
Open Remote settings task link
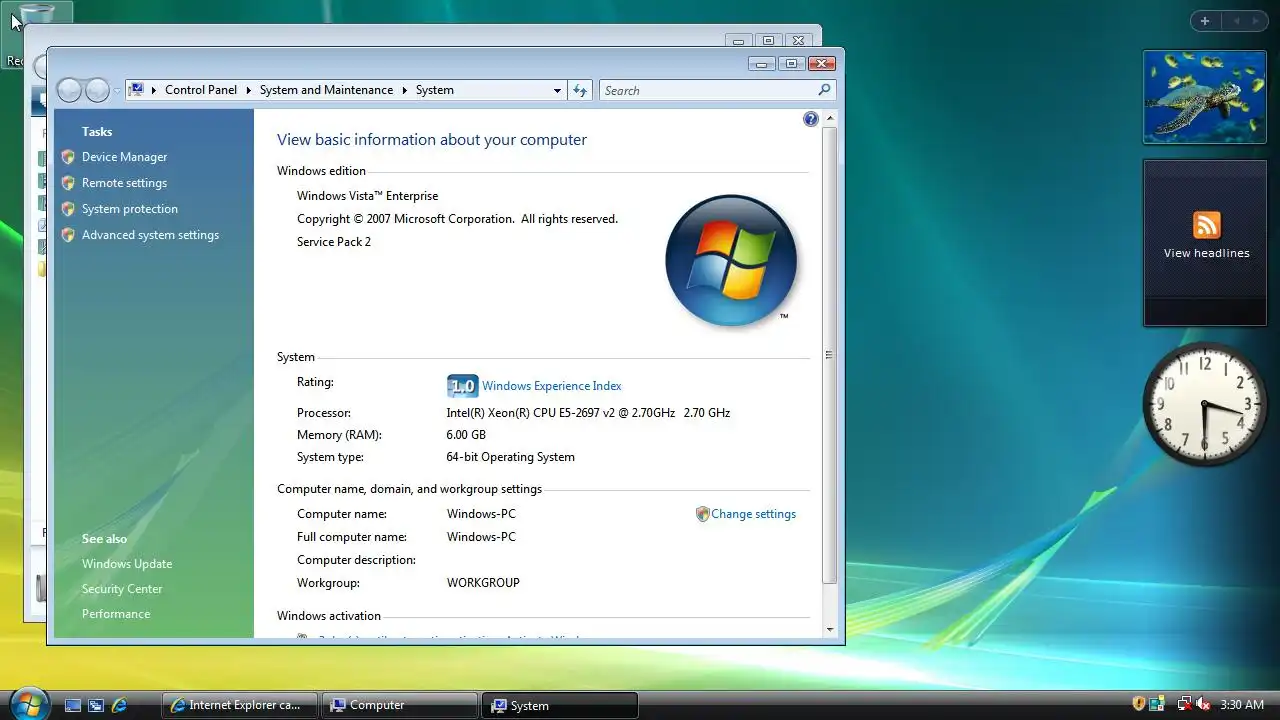(x=124, y=183)
